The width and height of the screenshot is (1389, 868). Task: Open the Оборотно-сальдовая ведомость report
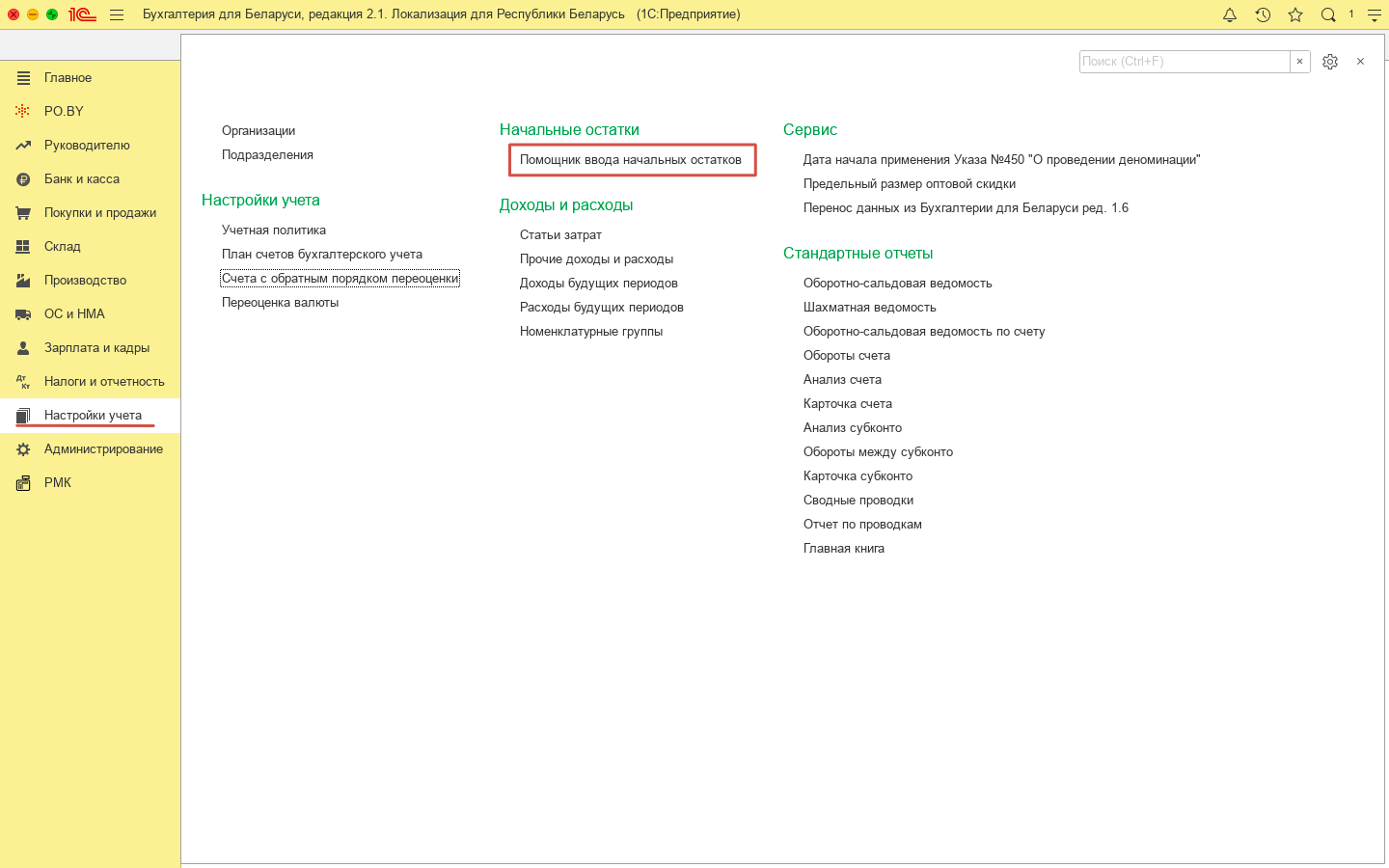point(897,284)
